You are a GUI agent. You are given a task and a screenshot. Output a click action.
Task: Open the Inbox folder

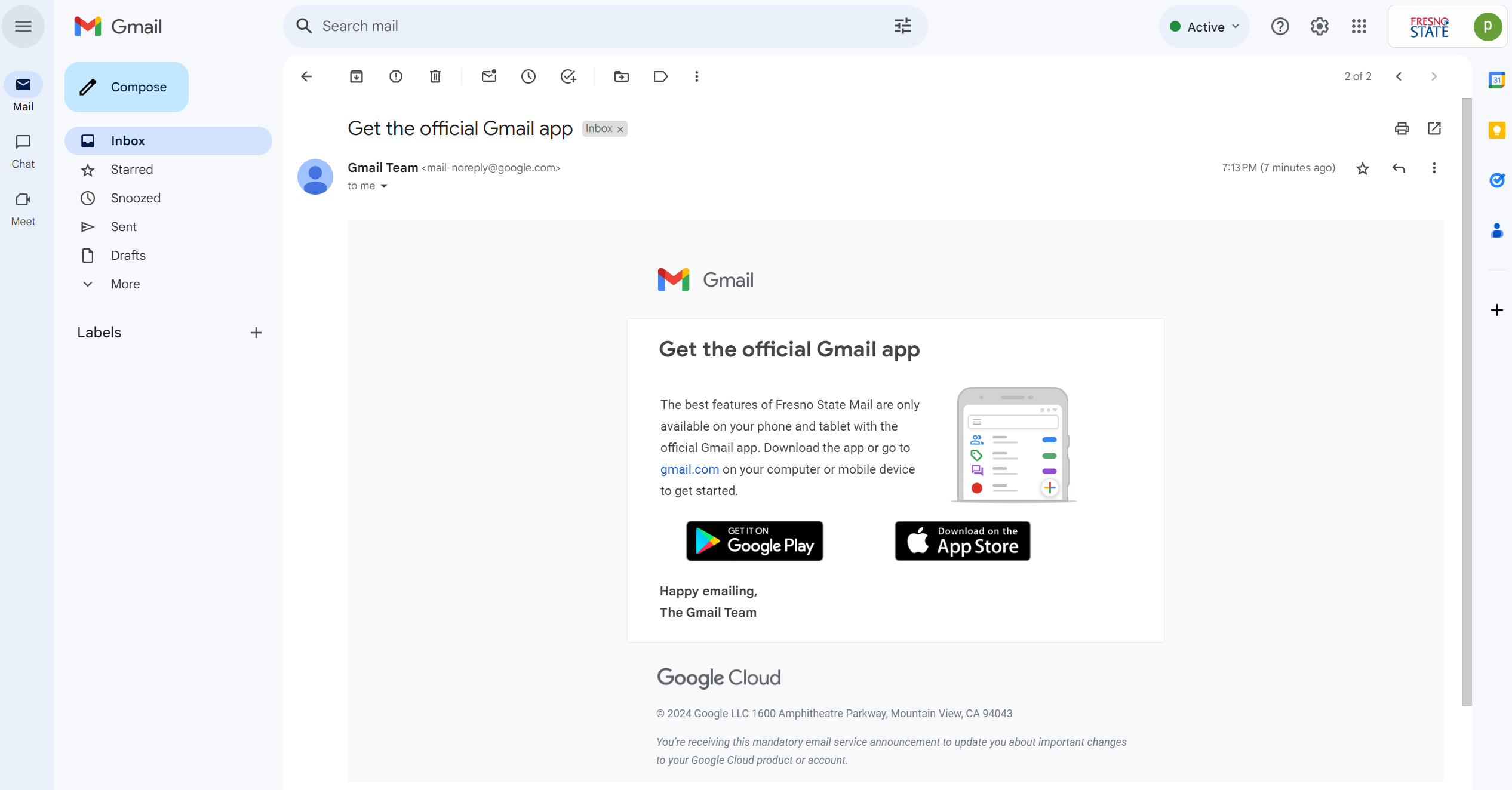tap(168, 141)
